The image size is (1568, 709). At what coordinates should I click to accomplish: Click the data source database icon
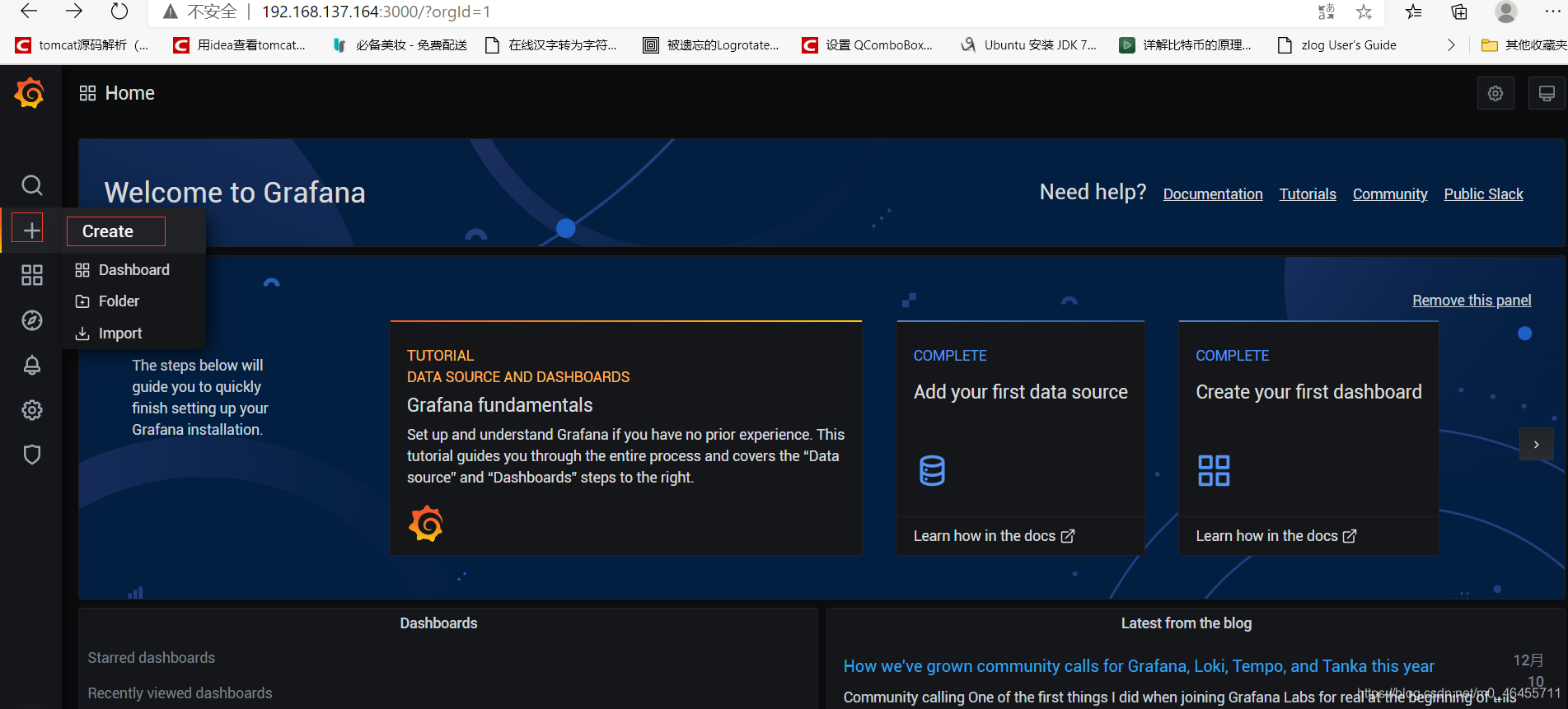coord(932,470)
